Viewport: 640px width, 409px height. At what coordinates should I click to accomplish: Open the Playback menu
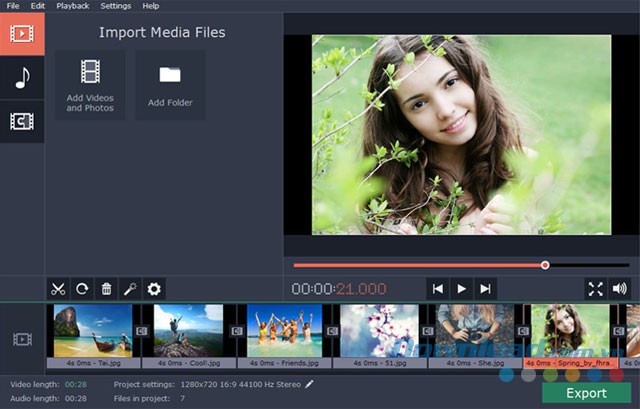click(x=70, y=6)
